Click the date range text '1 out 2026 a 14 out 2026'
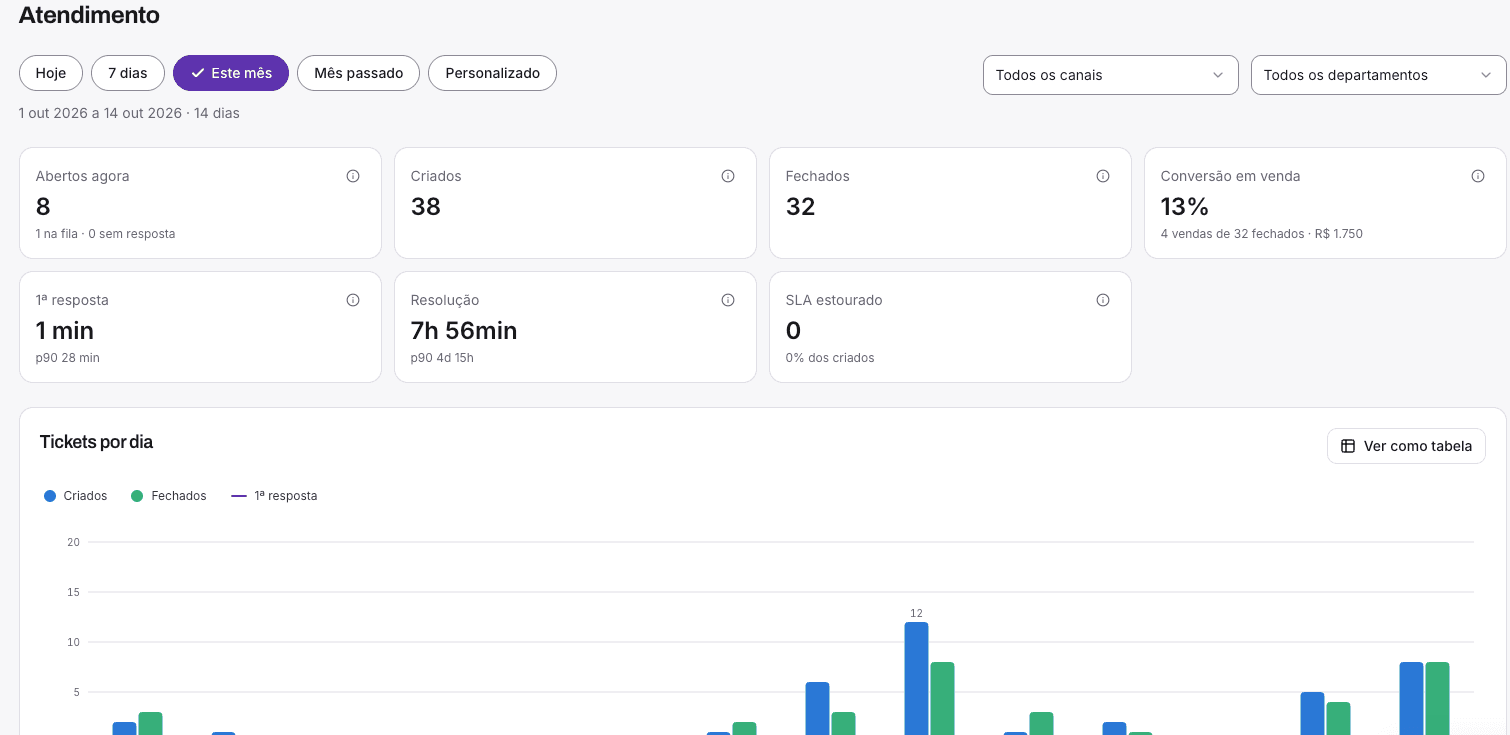The width and height of the screenshot is (1510, 735). coord(101,113)
